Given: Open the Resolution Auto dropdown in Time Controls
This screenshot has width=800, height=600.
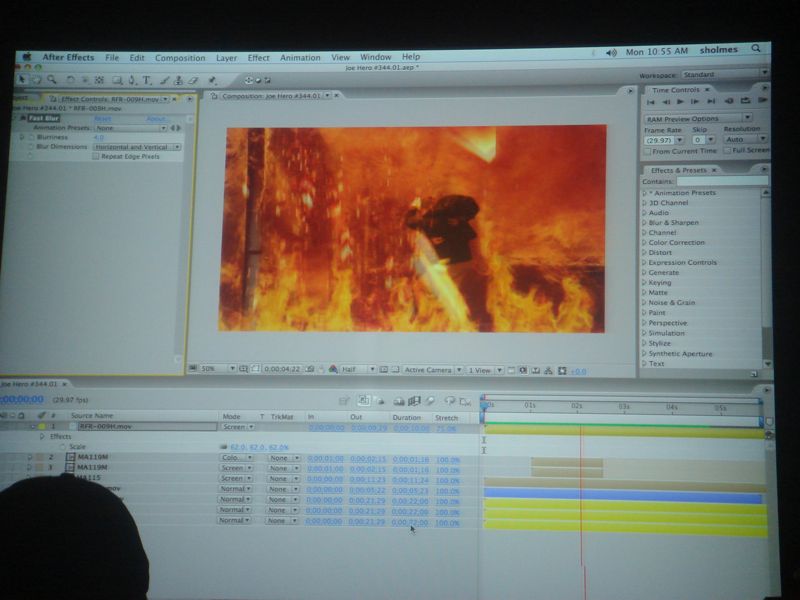Looking at the screenshot, I should click(745, 139).
